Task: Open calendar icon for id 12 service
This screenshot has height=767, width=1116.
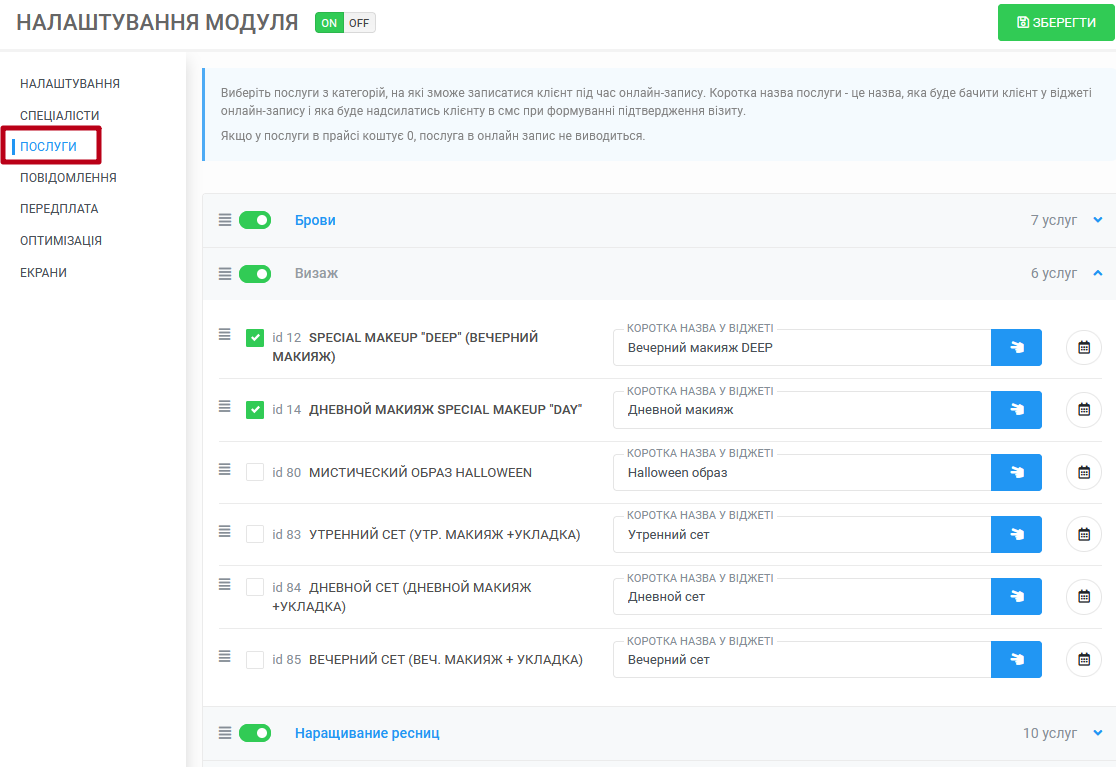Action: [1084, 347]
